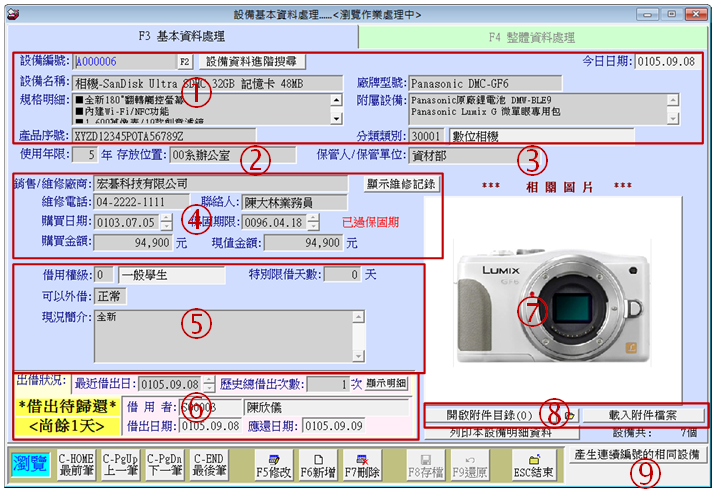Screen dimensions: 716x493
Task: Open 設備資料進階搜尋 advanced search
Action: click(252, 62)
